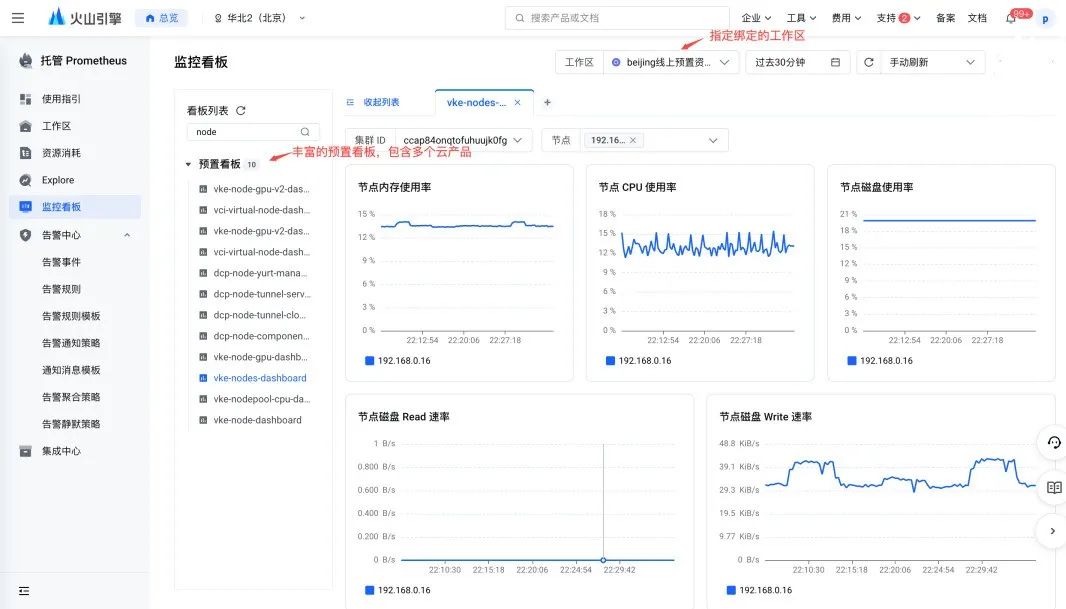Open the 工具 menu
This screenshot has width=1066, height=609.
801,18
